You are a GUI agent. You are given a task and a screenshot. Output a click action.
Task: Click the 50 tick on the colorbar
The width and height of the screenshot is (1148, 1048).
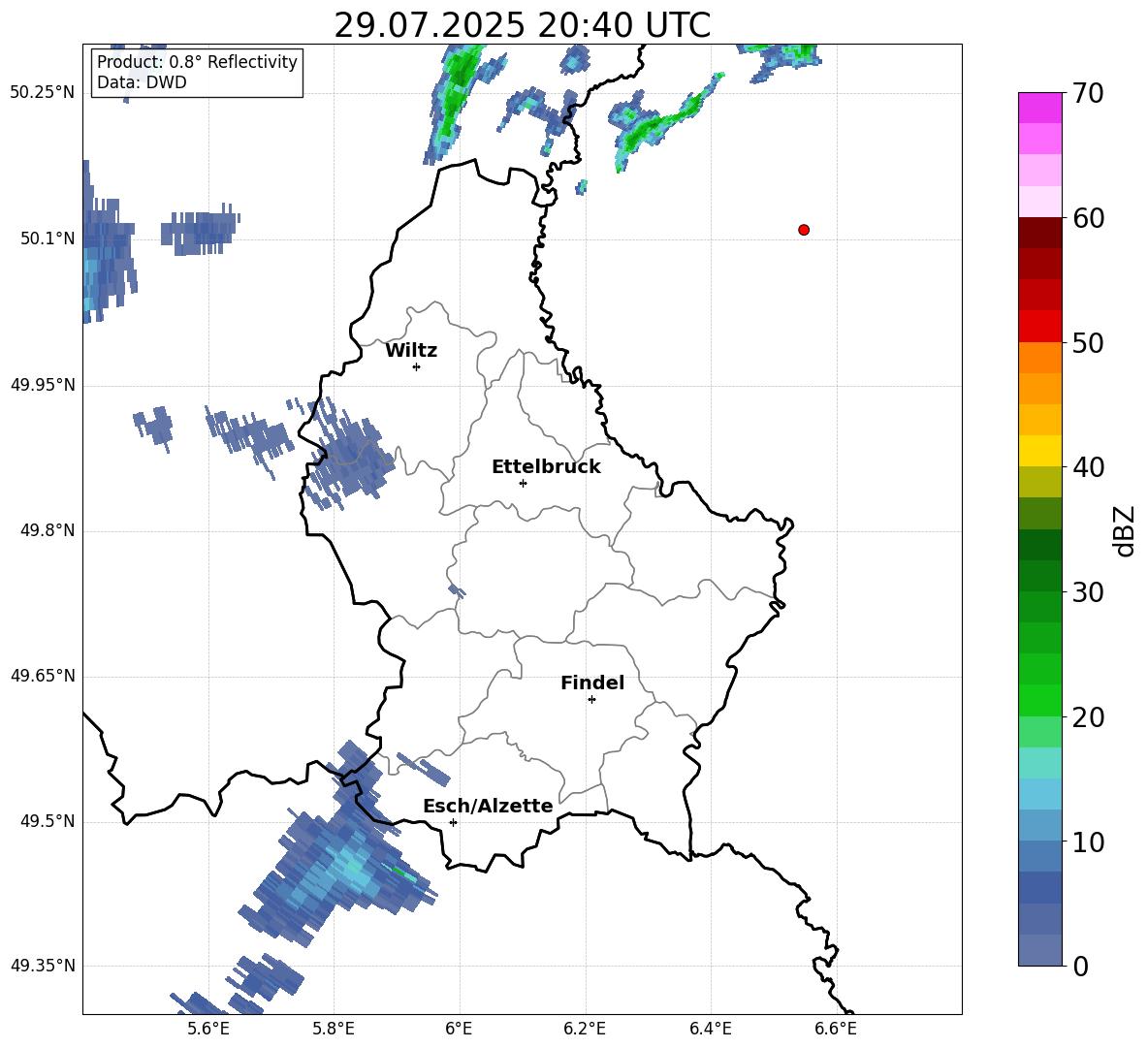click(1088, 342)
